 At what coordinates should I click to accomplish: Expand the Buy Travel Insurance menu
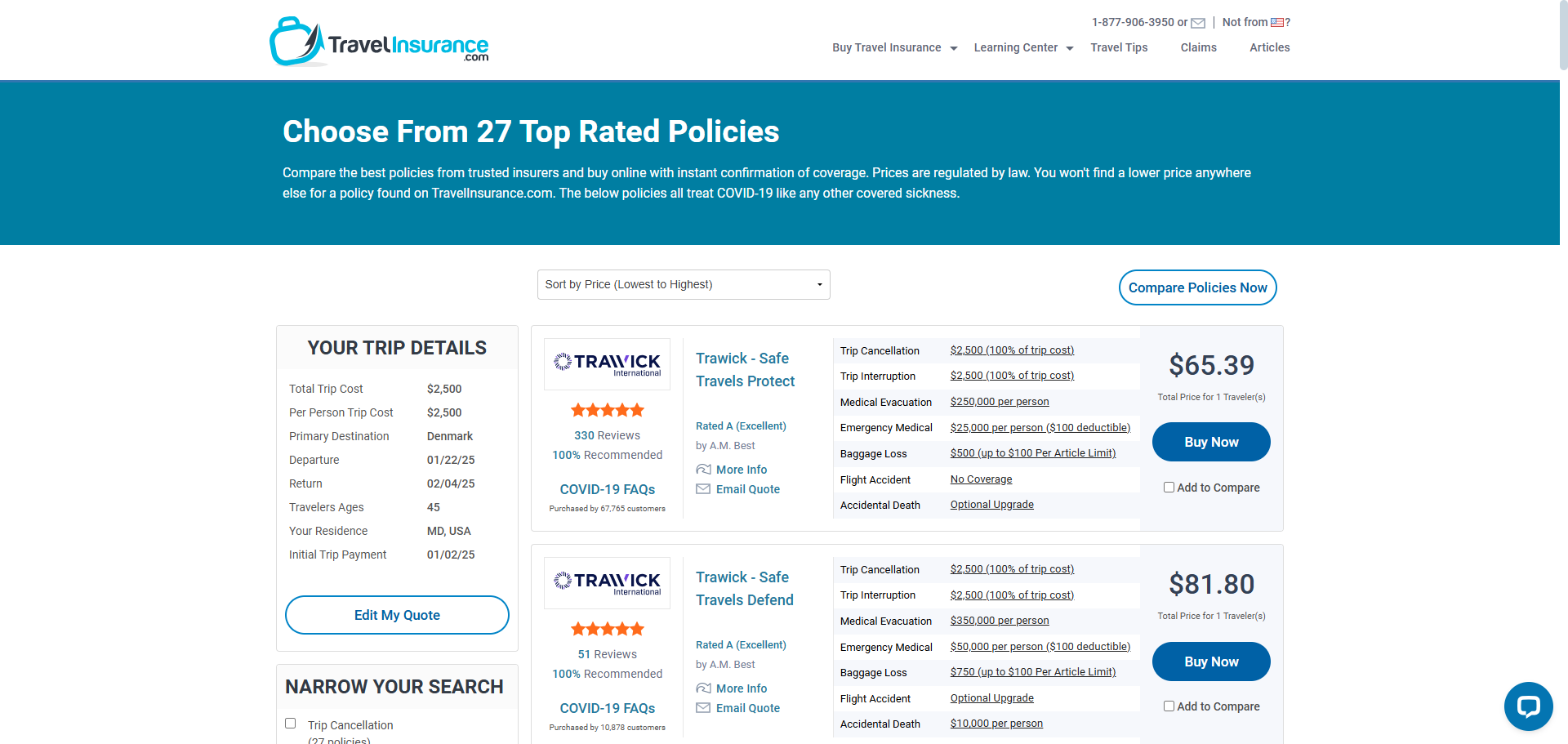click(894, 47)
